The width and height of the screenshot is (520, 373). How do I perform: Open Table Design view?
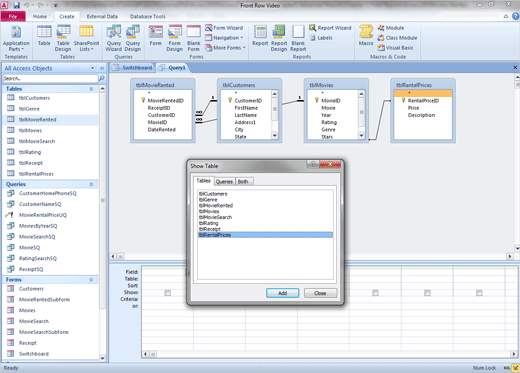coord(63,39)
